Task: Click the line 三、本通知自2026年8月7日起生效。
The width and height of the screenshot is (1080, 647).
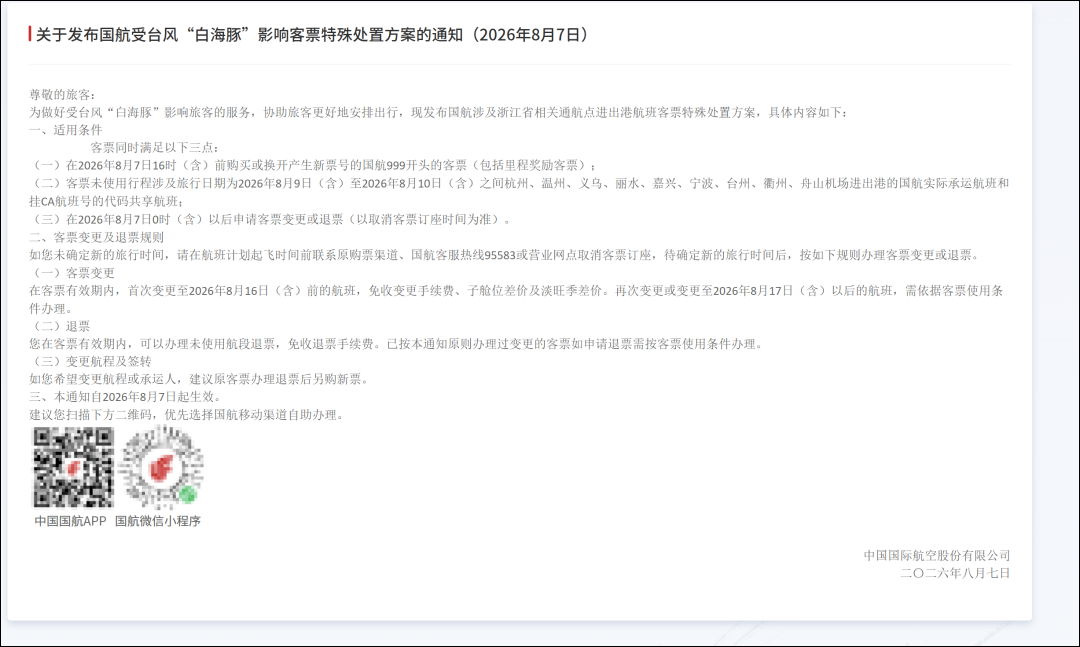Action: pos(126,397)
